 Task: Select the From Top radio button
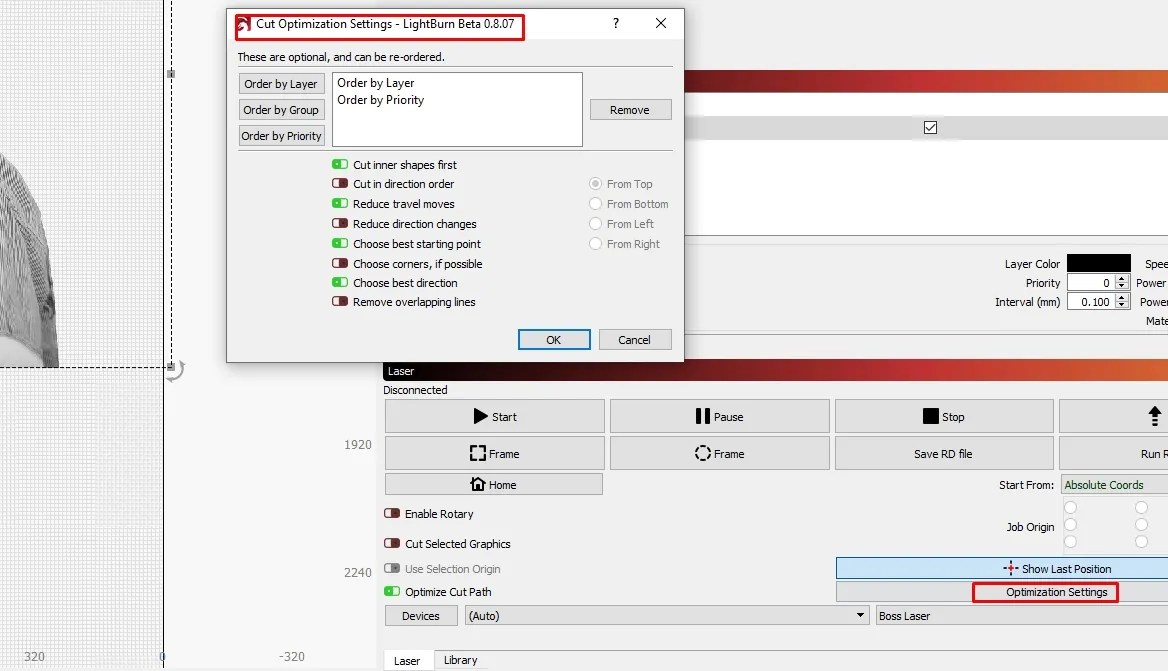click(x=595, y=183)
